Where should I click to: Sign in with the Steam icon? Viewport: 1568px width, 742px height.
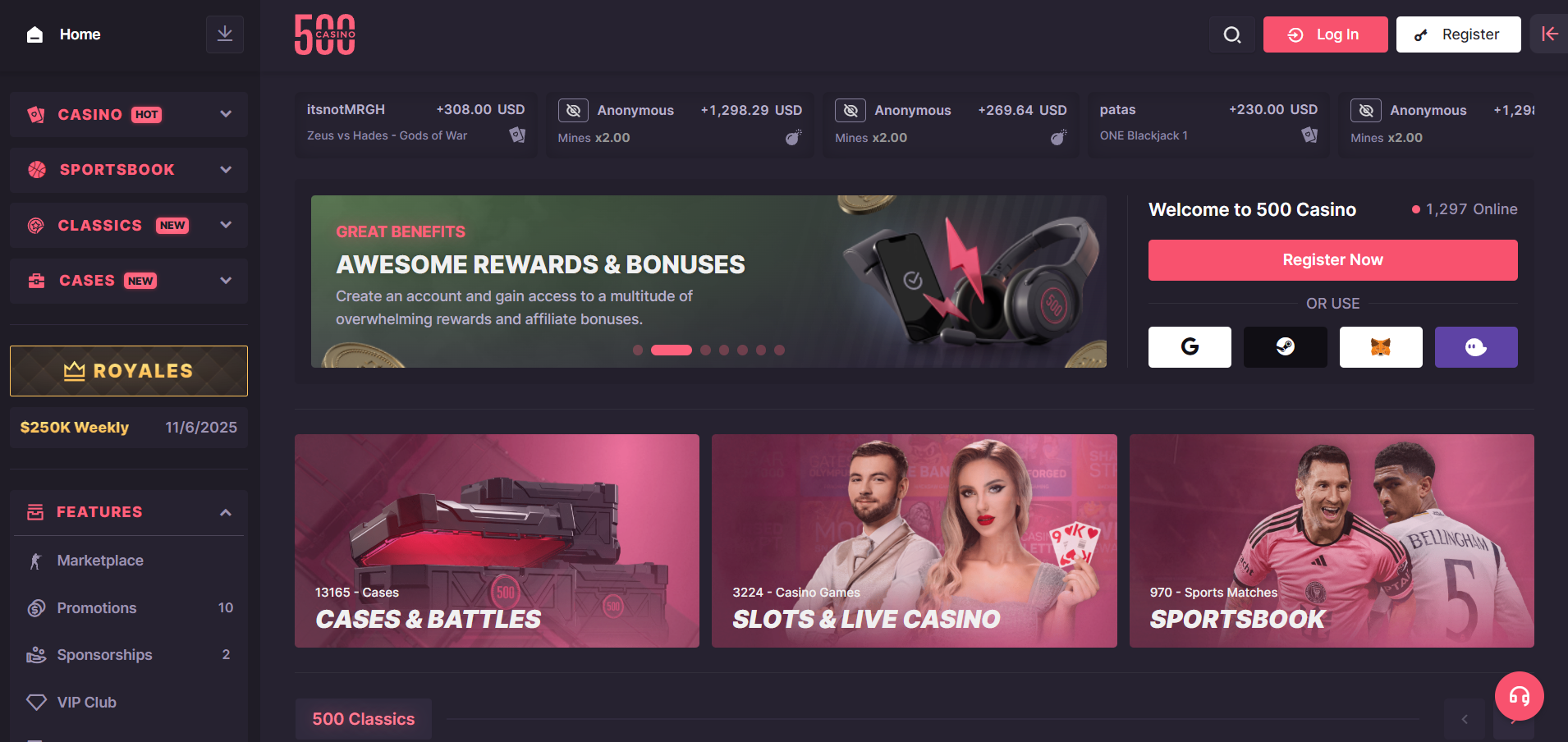coord(1286,347)
